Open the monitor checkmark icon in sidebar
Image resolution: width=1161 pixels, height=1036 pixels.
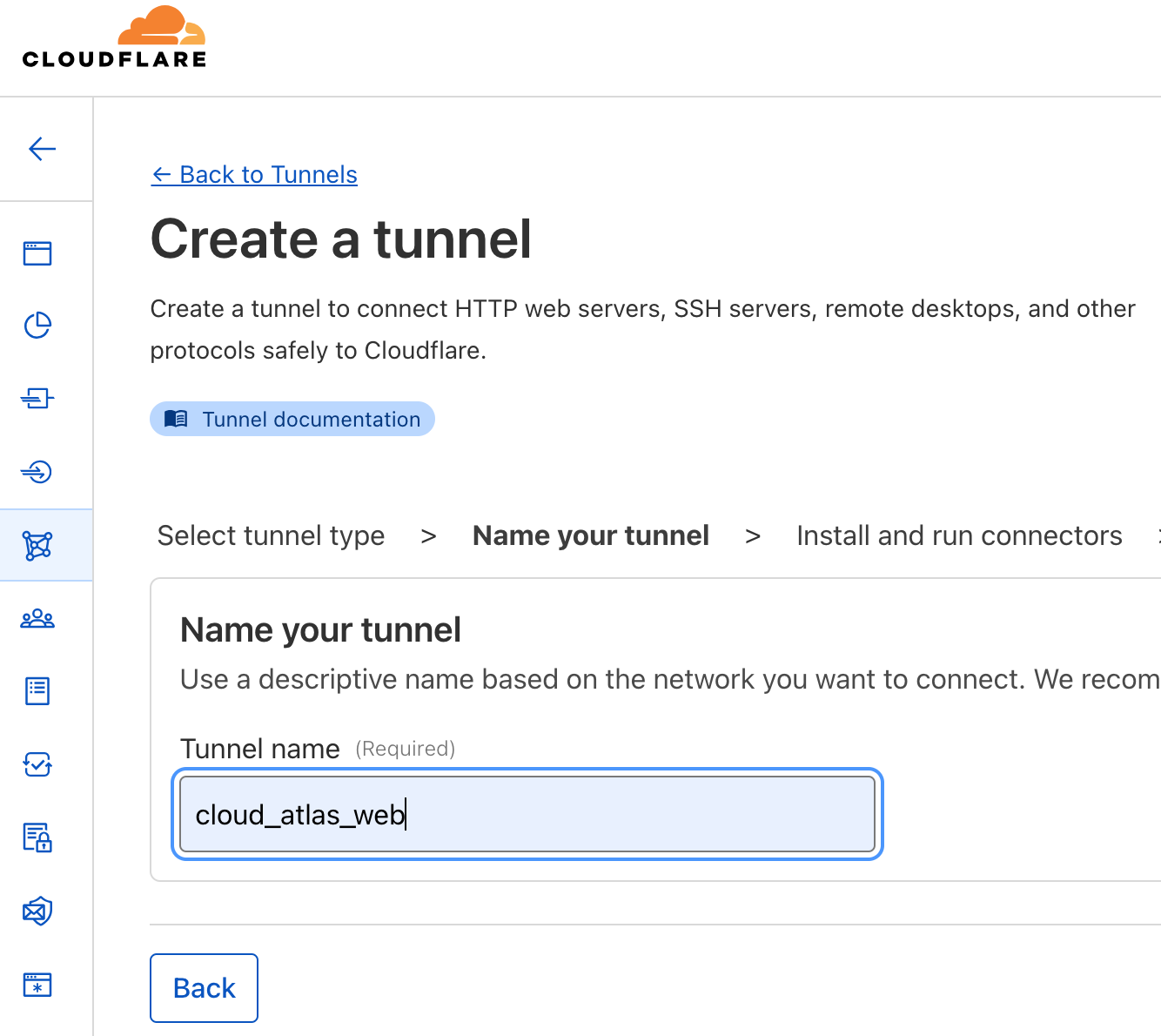coord(37,764)
